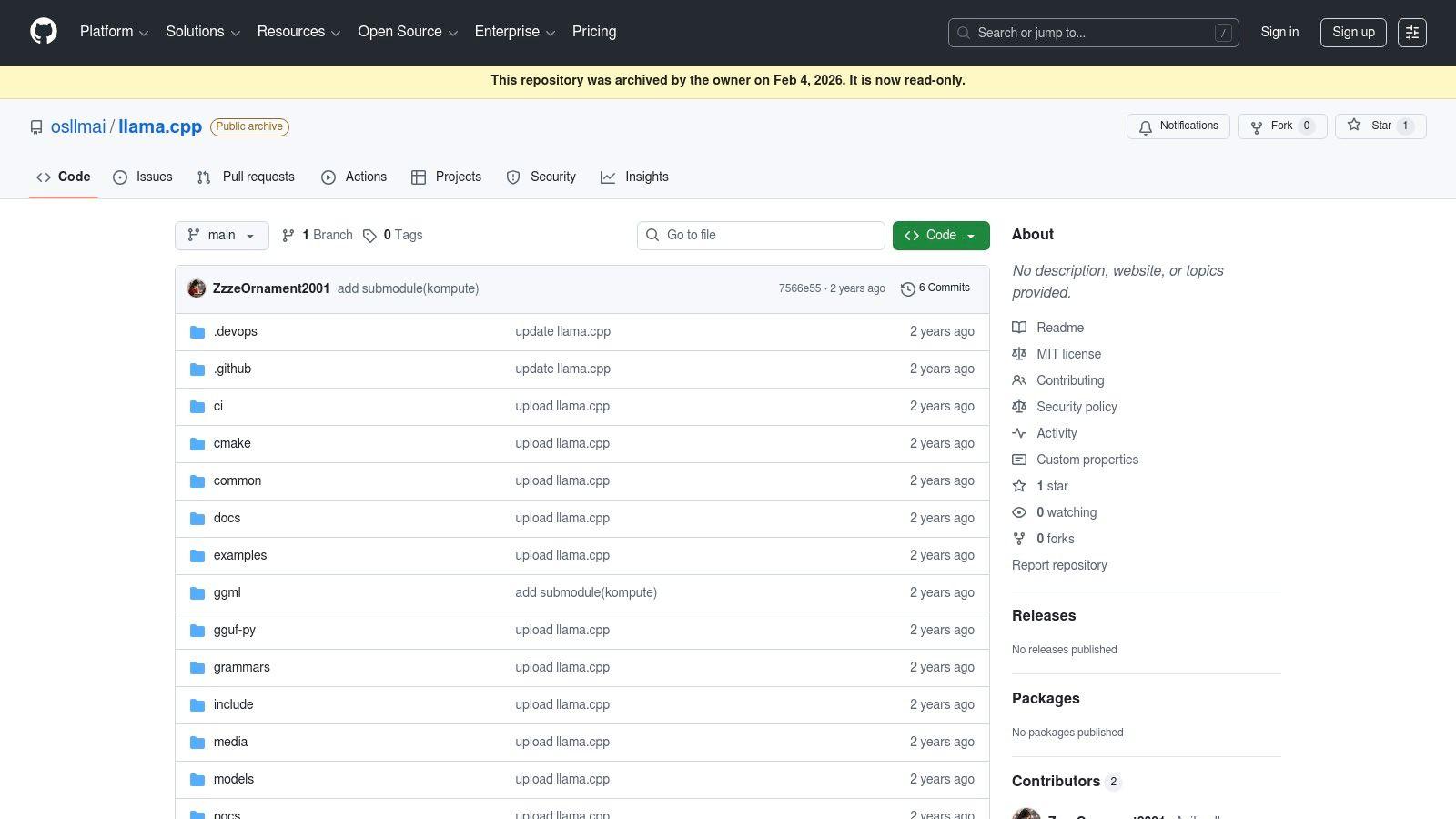Click the star icon on the Star button

[1354, 126]
